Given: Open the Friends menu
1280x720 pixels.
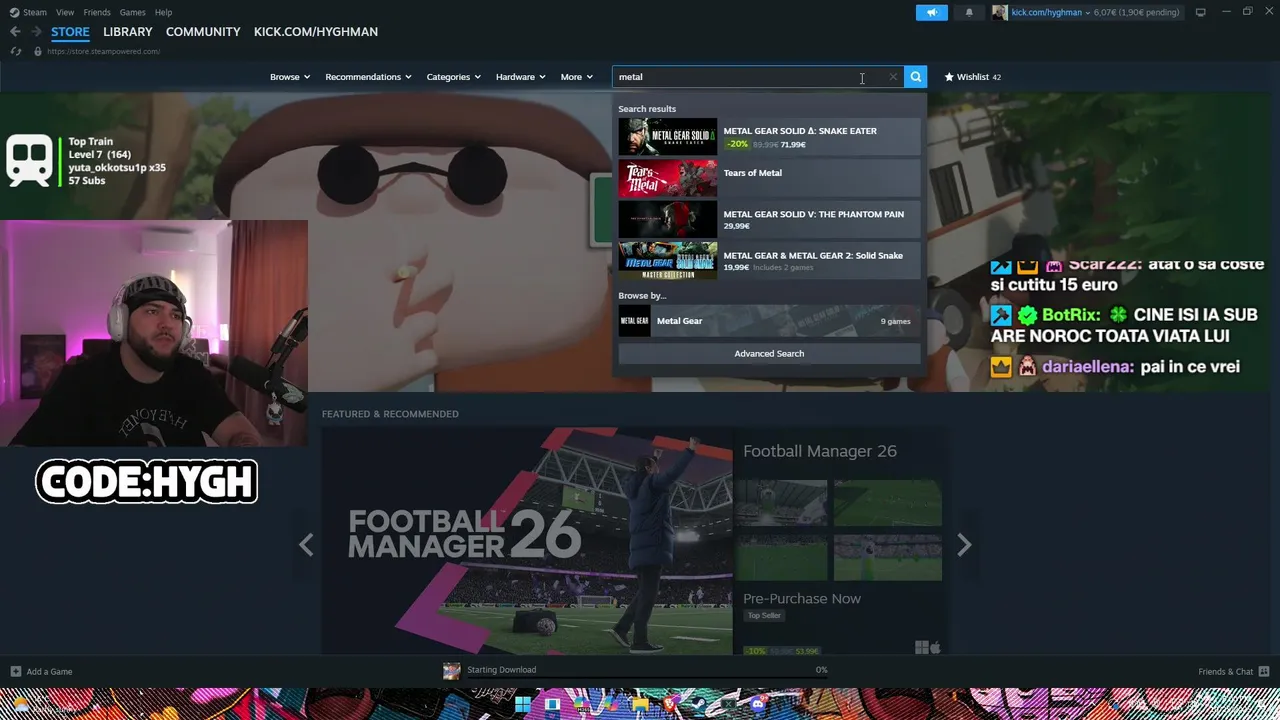Looking at the screenshot, I should coord(97,12).
